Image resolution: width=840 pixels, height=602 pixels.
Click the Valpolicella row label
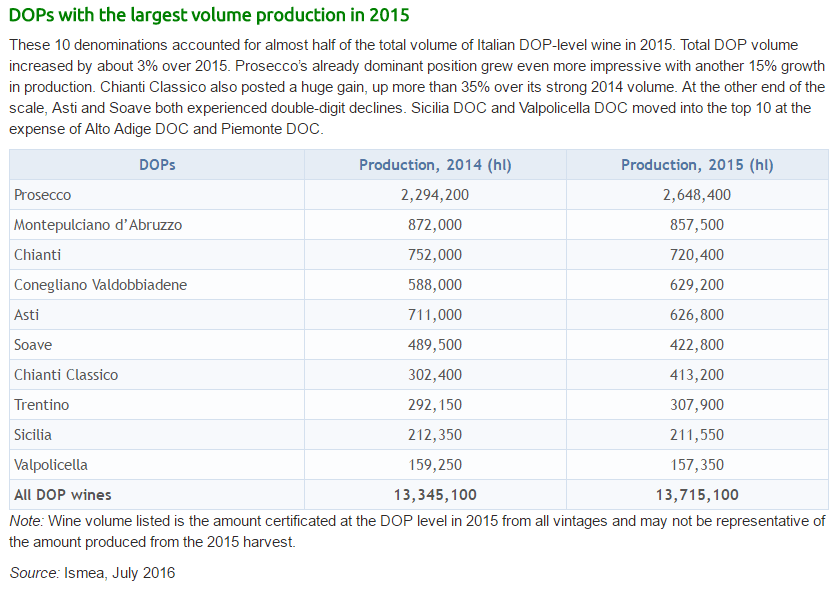[x=51, y=465]
